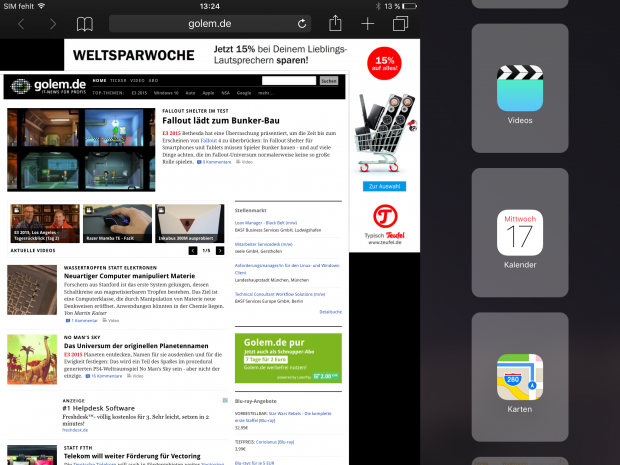Select ABO in golem navigation

[x=153, y=80]
